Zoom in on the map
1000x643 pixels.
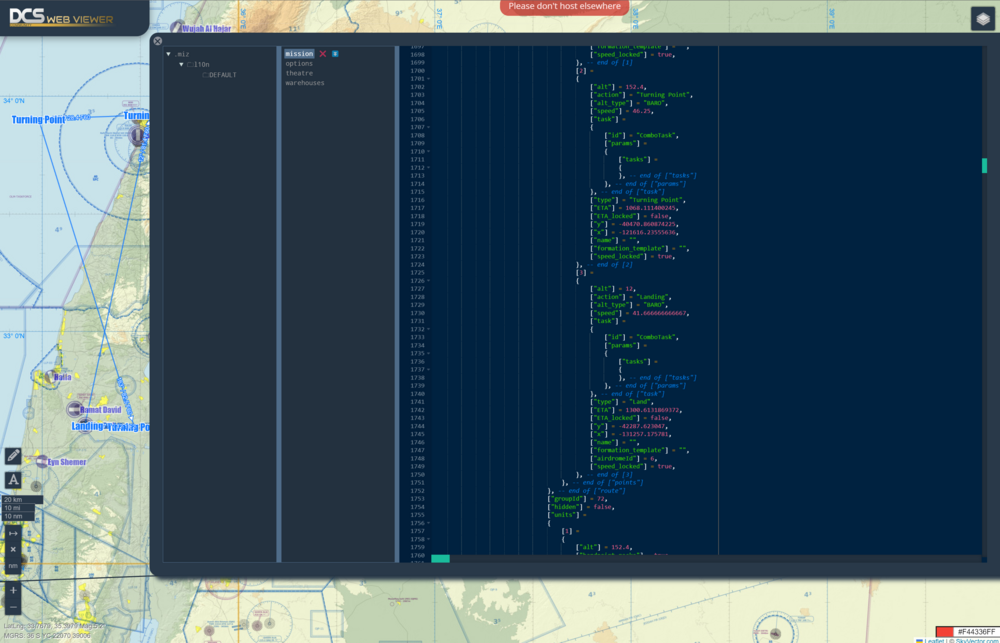tap(13, 590)
